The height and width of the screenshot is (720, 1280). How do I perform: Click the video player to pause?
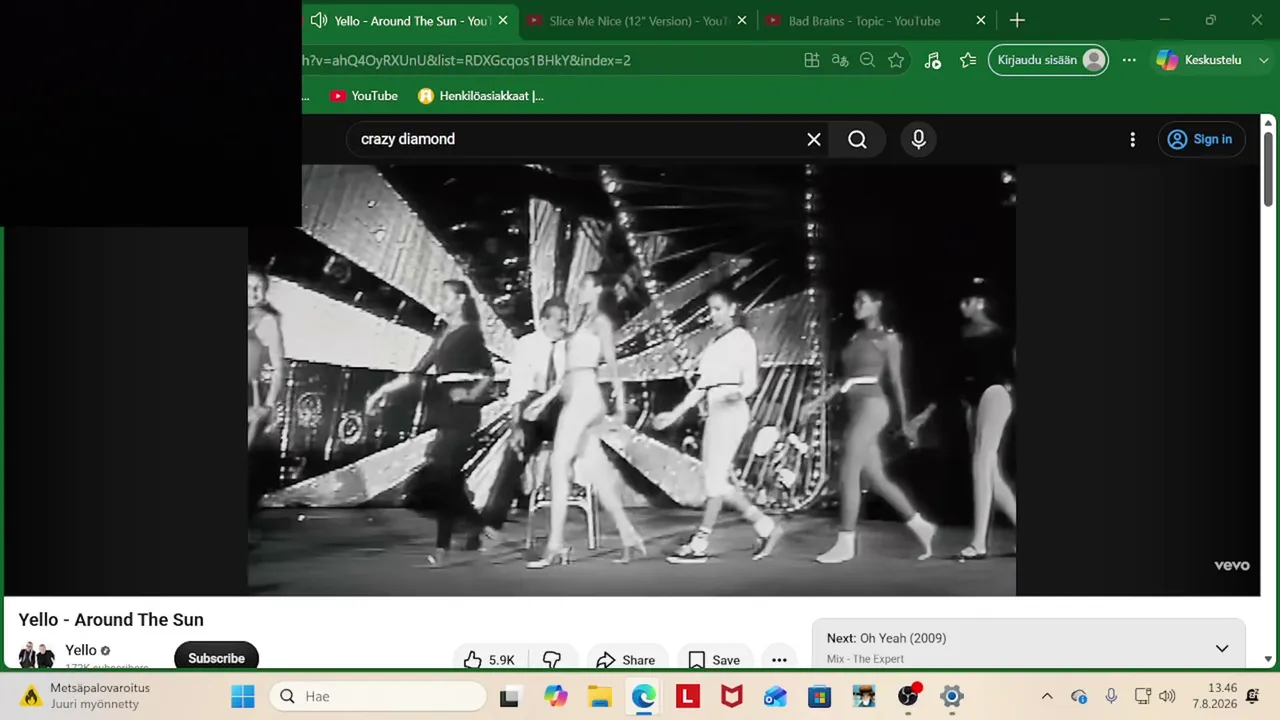click(x=632, y=380)
